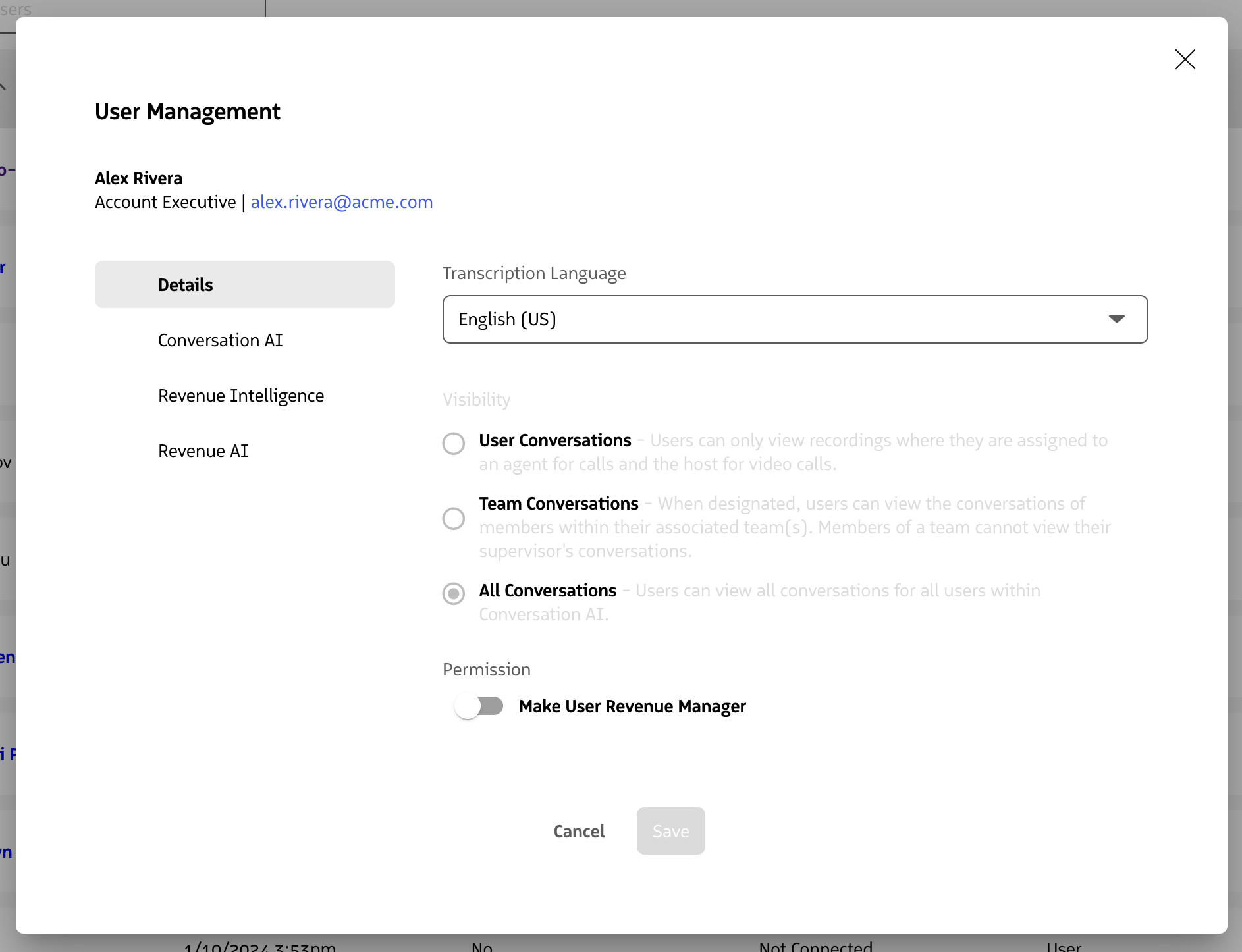Screen dimensions: 1242x952
Task: Close the User Management dialog
Action: point(1184,59)
